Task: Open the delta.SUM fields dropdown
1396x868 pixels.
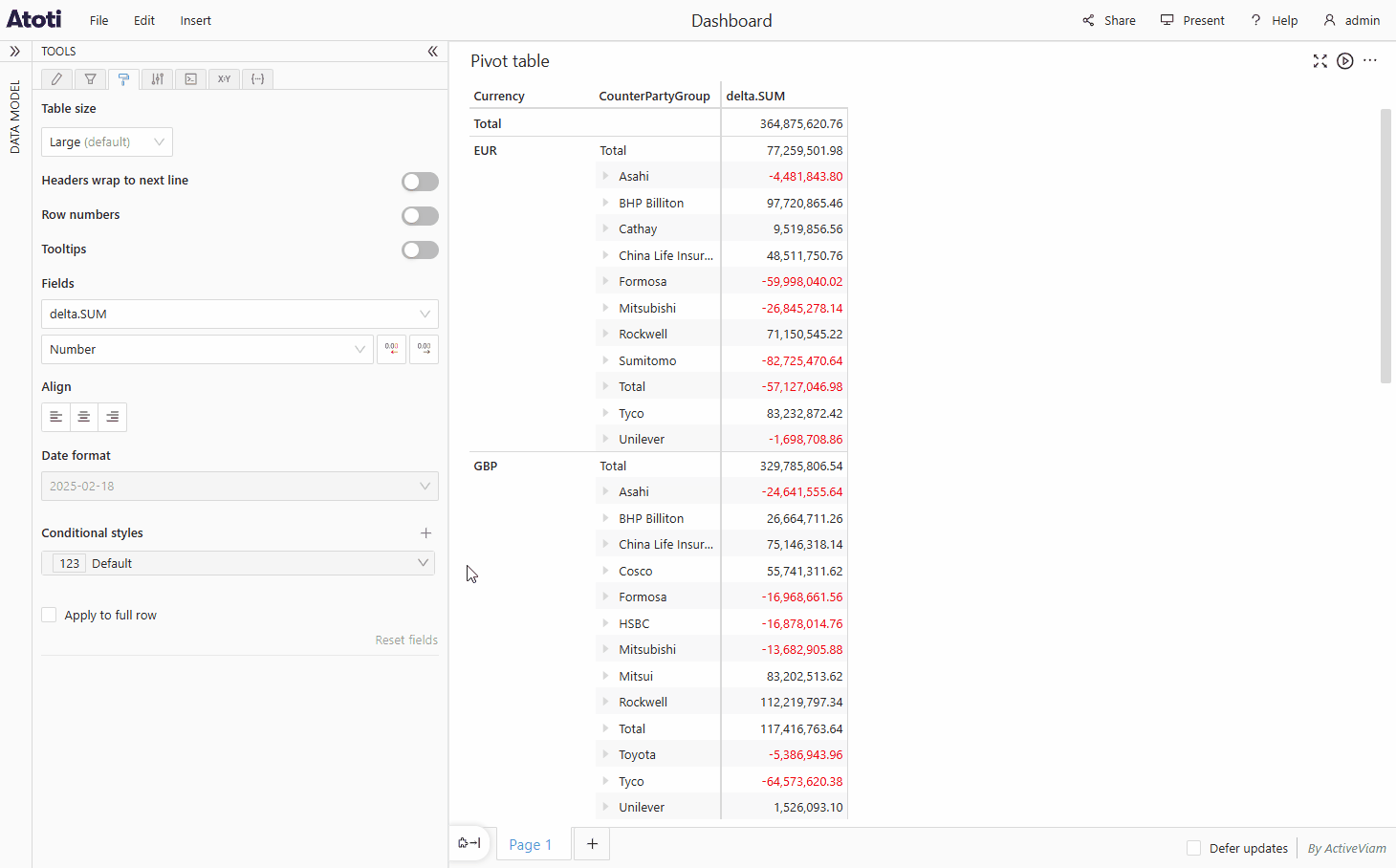Action: coord(239,314)
